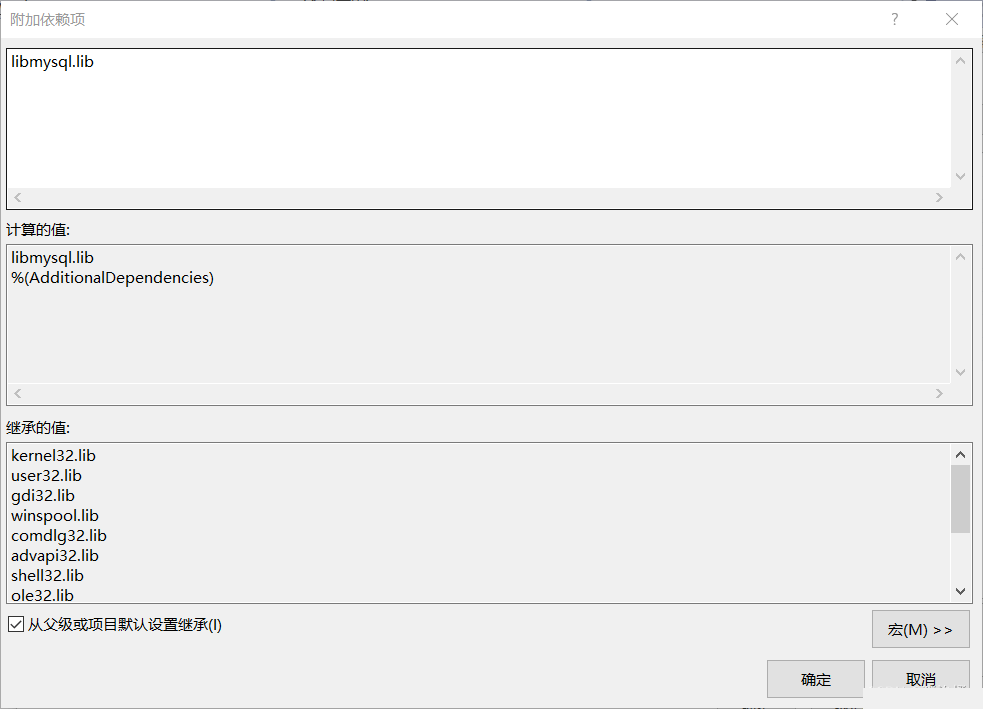Viewport: 983px width, 709px height.
Task: Click the left arrow of the computed values scrollbar
Action: tap(16, 393)
